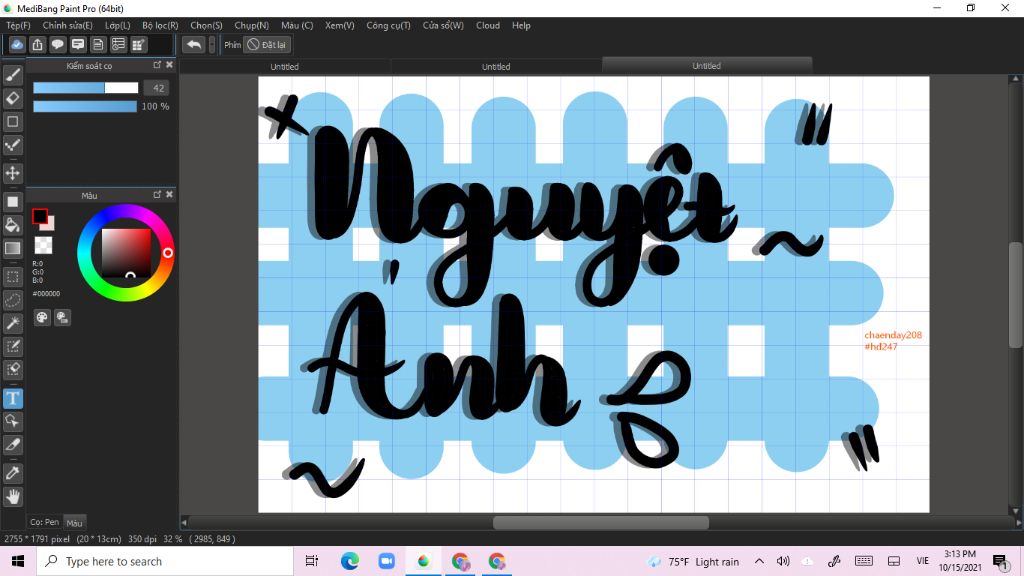Select the background color swatch

click(49, 225)
